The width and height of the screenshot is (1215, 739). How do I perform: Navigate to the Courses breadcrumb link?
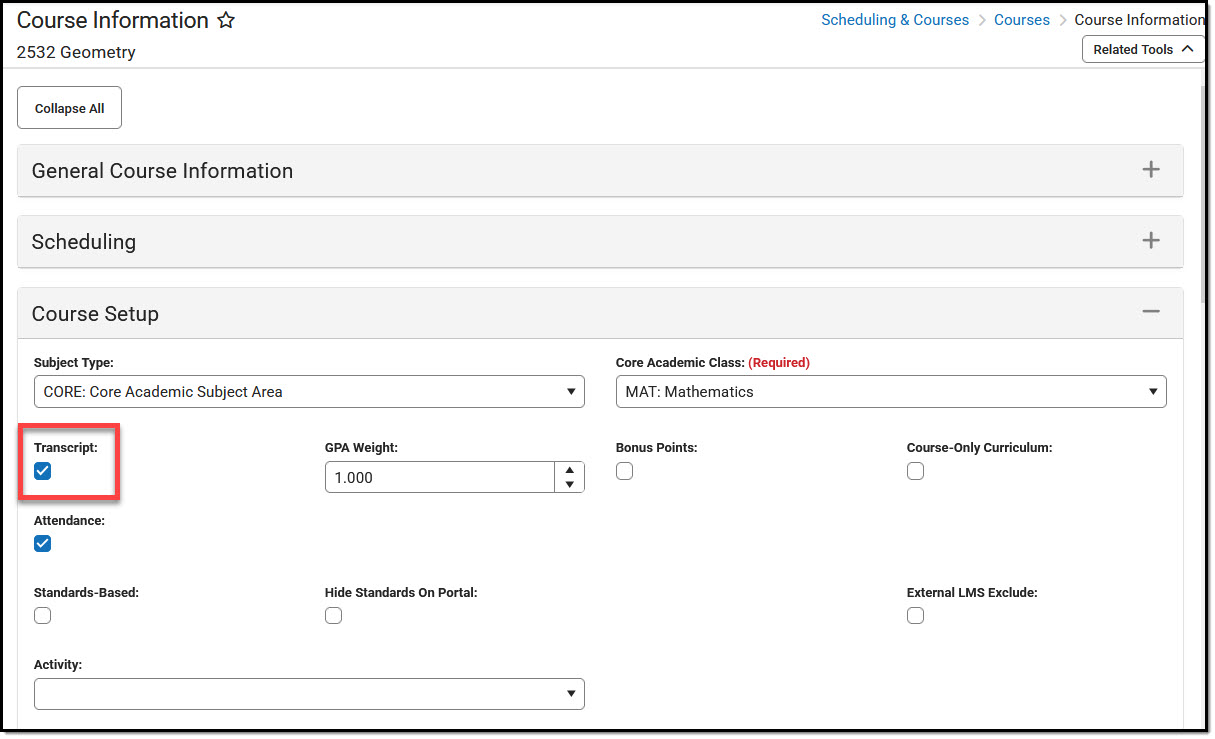coord(1022,20)
